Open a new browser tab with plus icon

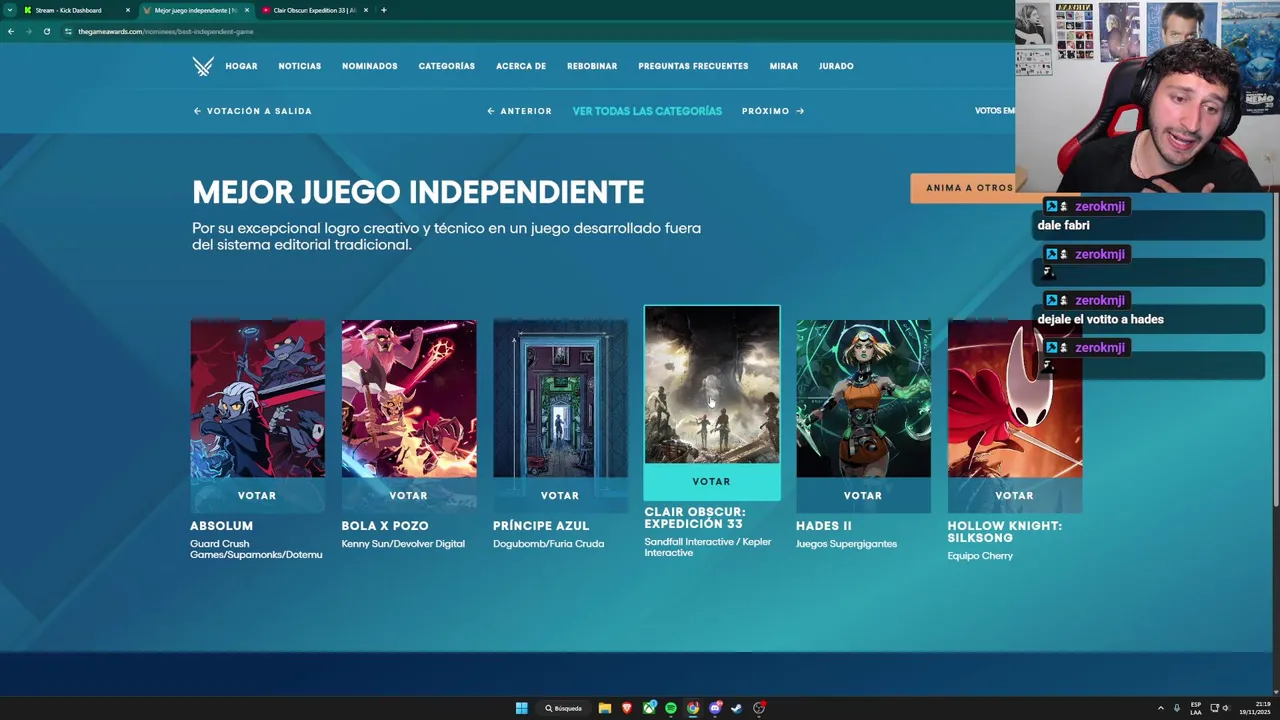pyautogui.click(x=383, y=10)
